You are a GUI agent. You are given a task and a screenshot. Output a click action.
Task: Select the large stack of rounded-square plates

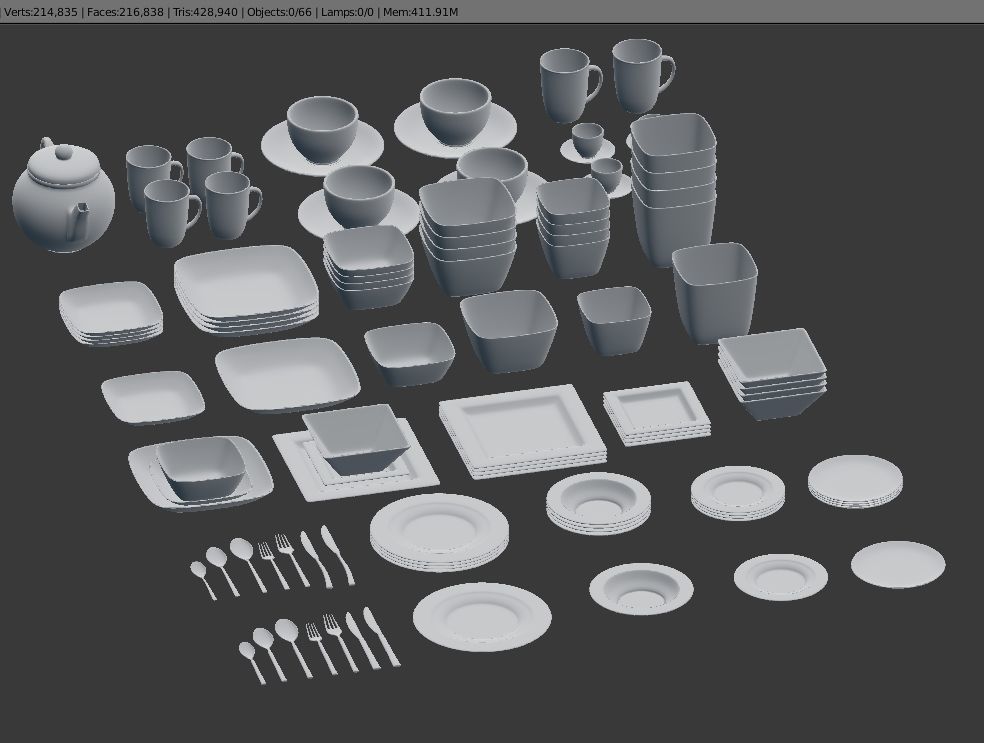pyautogui.click(x=246, y=289)
